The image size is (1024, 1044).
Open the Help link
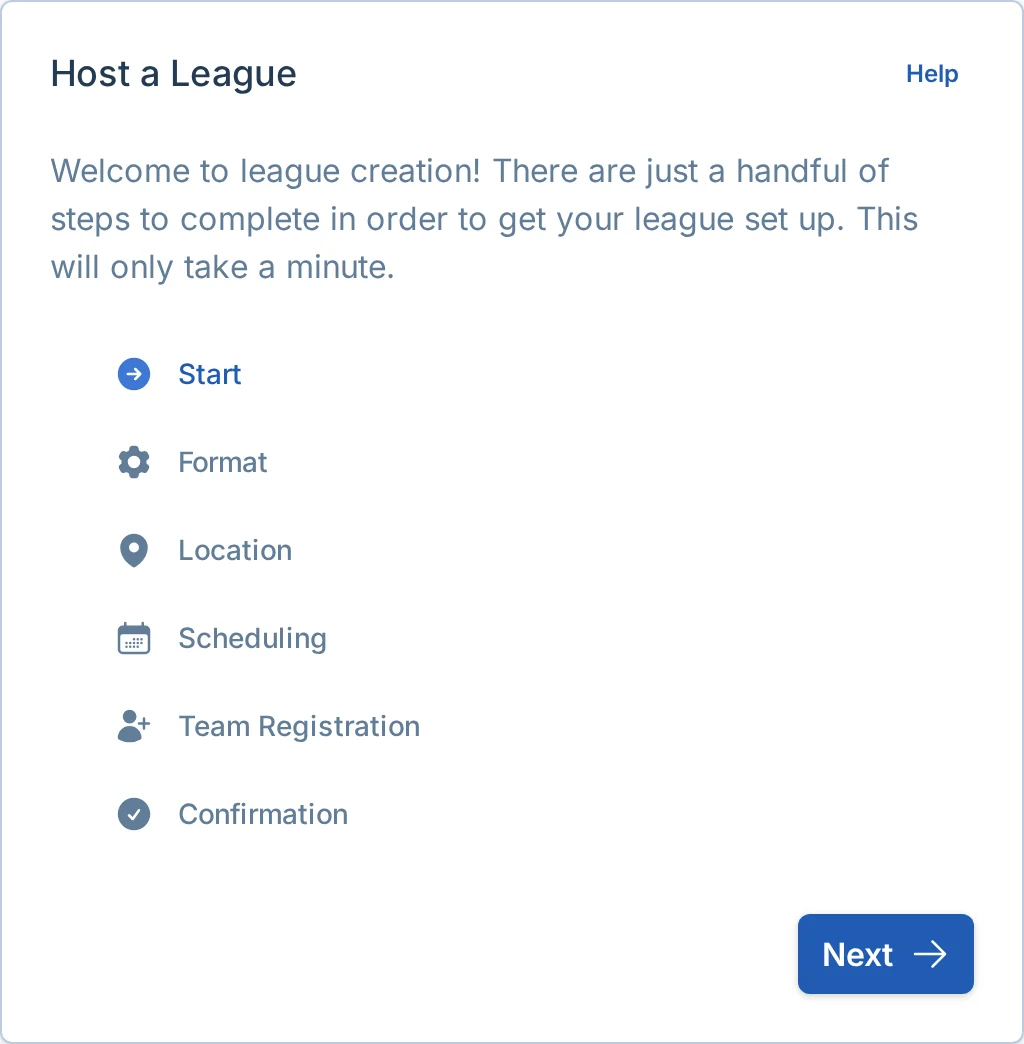(931, 74)
